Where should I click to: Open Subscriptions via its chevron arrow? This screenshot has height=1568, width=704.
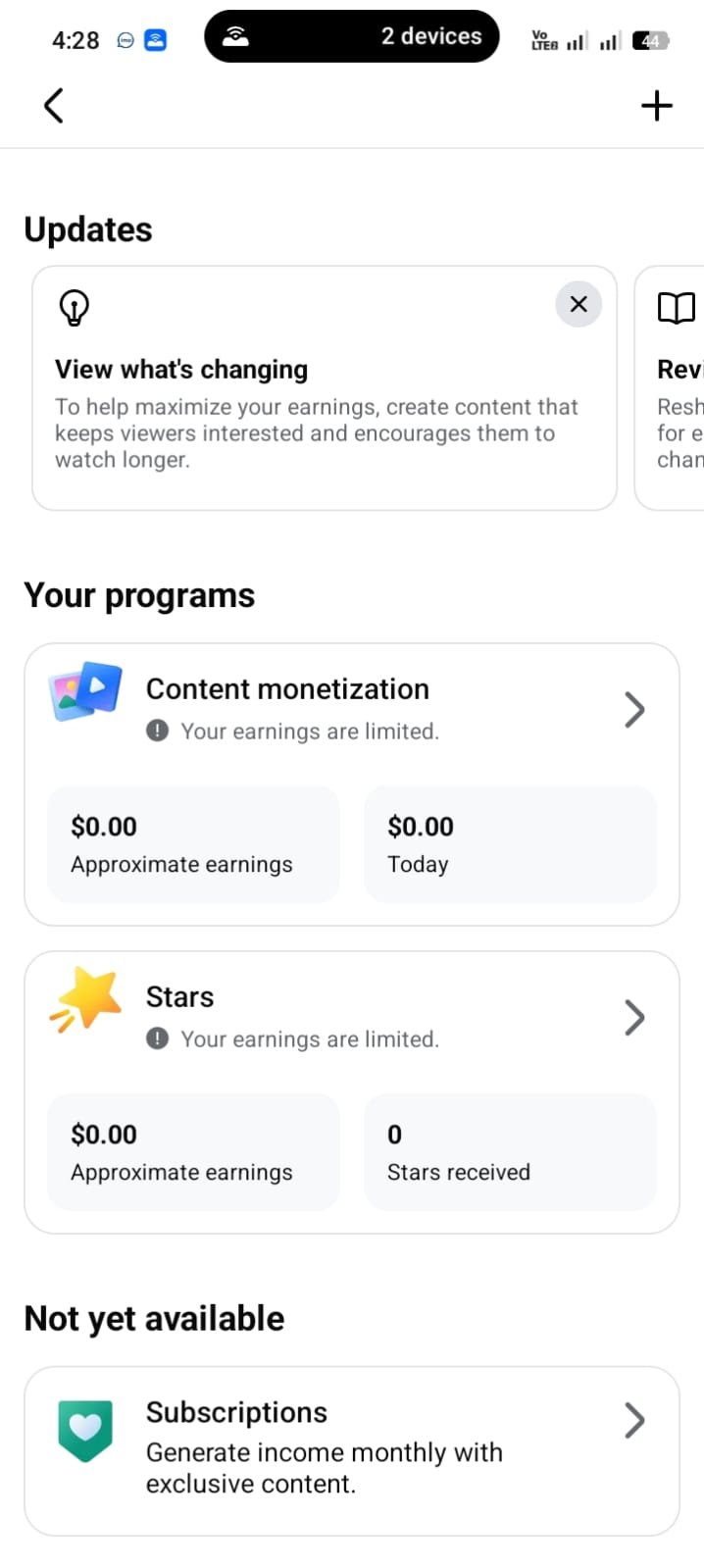pyautogui.click(x=634, y=1420)
